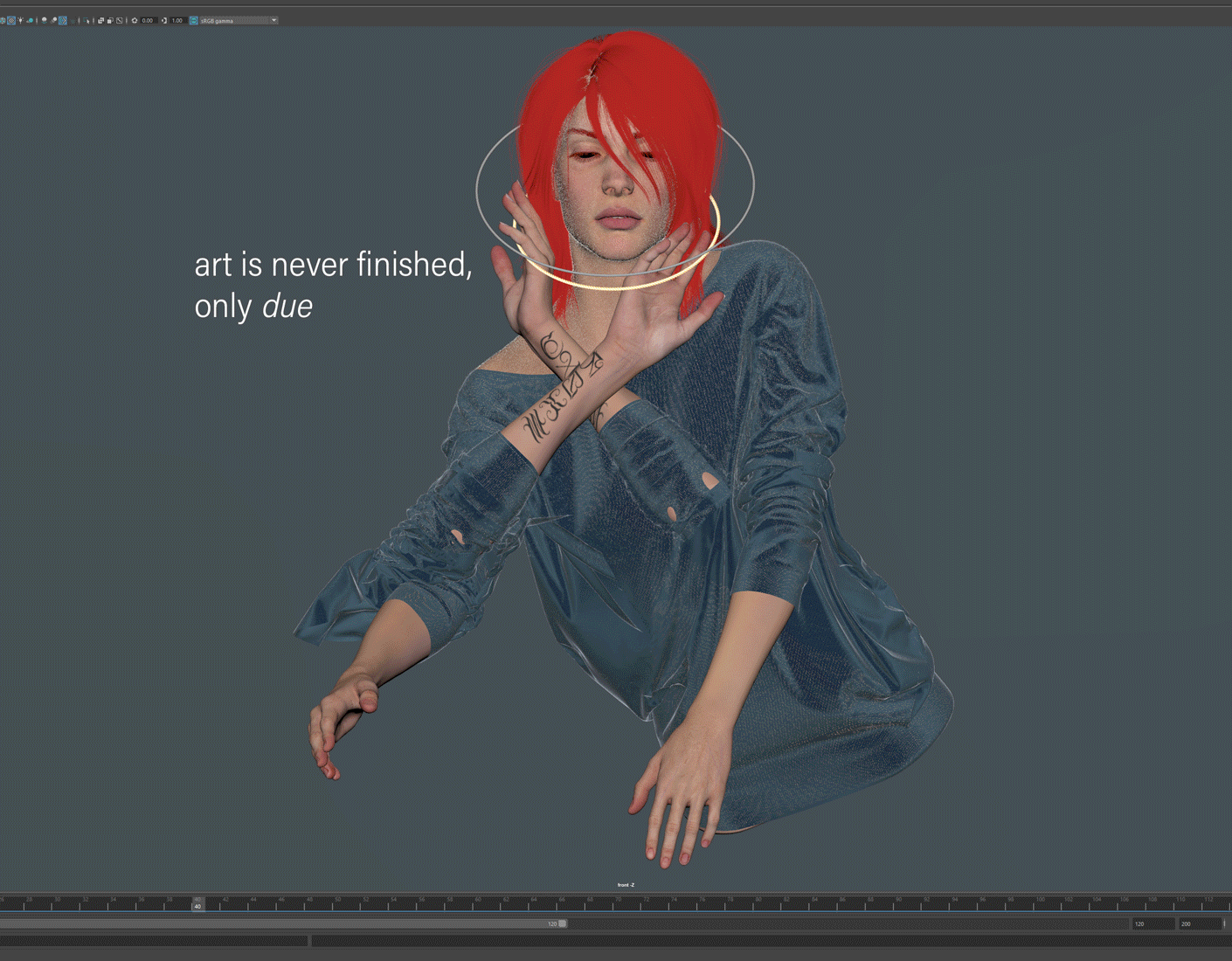Toggle the Motion Blur icon
Screen dimensions: 1232x961
[x=53, y=20]
